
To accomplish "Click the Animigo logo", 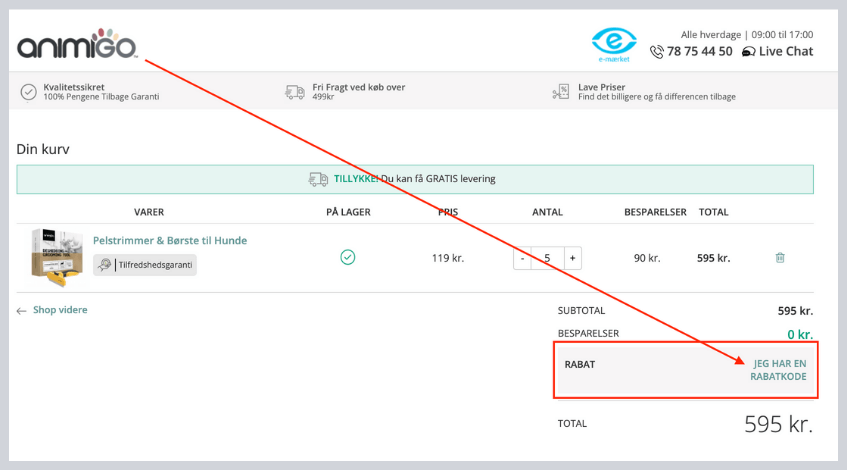I will click(76, 45).
